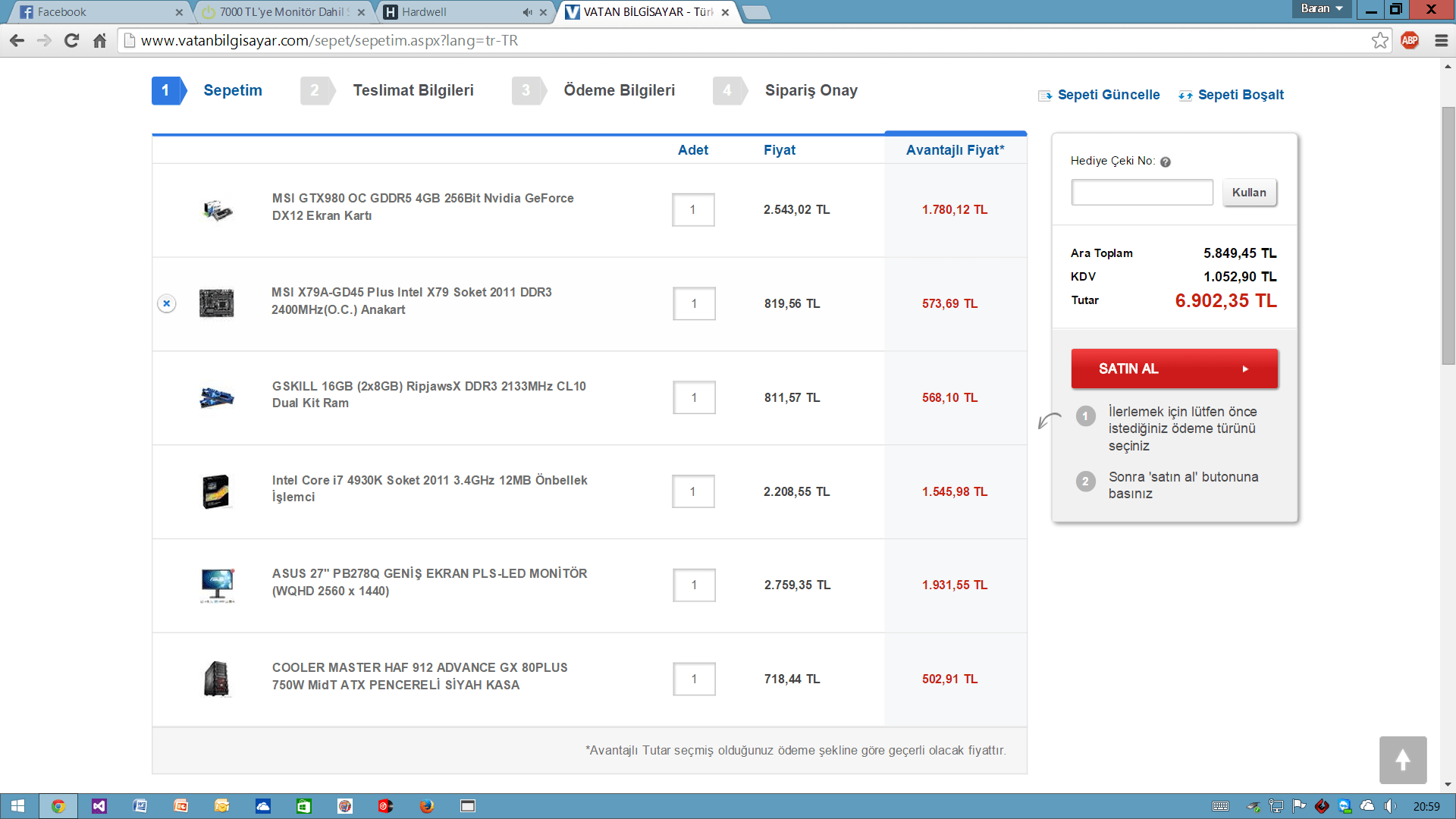Click the ASUS PB278Q monitor thumbnail
This screenshot has width=1456, height=819.
(x=218, y=585)
